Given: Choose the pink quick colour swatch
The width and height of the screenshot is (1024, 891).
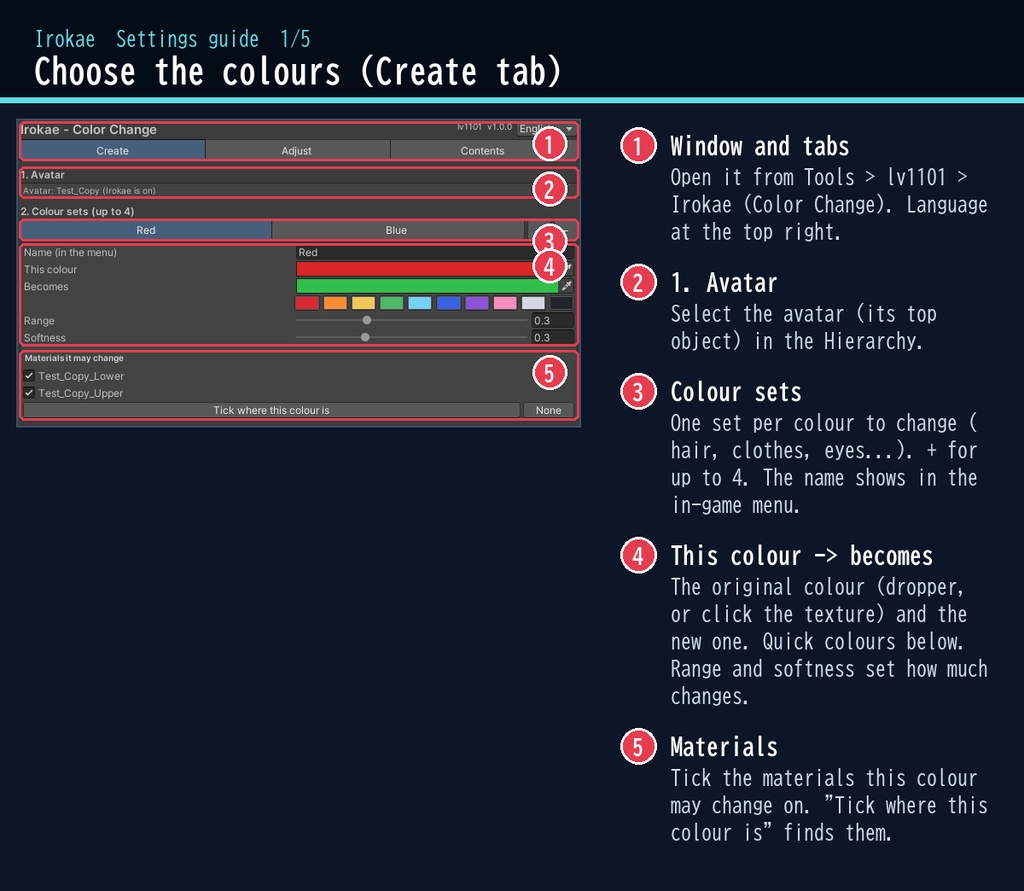Looking at the screenshot, I should pyautogui.click(x=505, y=303).
